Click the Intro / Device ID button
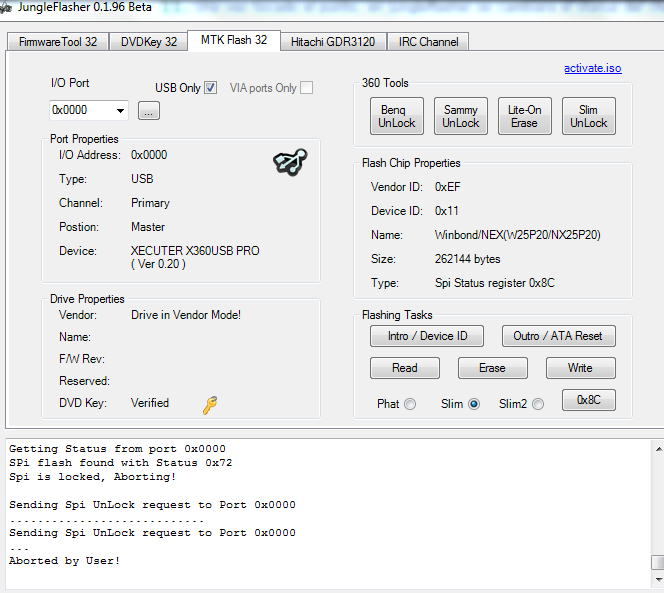Image resolution: width=664 pixels, height=593 pixels. (x=427, y=336)
